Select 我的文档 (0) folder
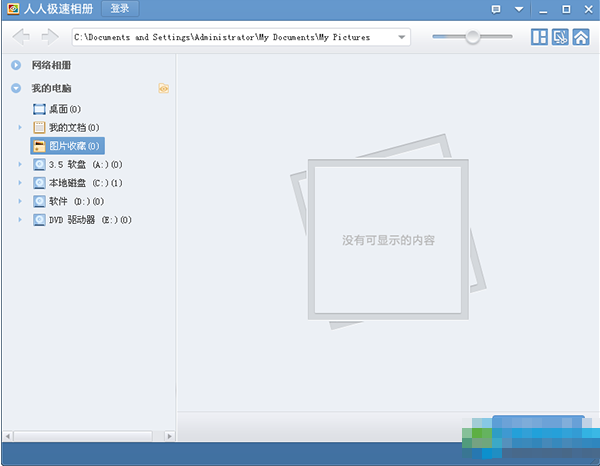The height and width of the screenshot is (466, 600). tap(66, 127)
